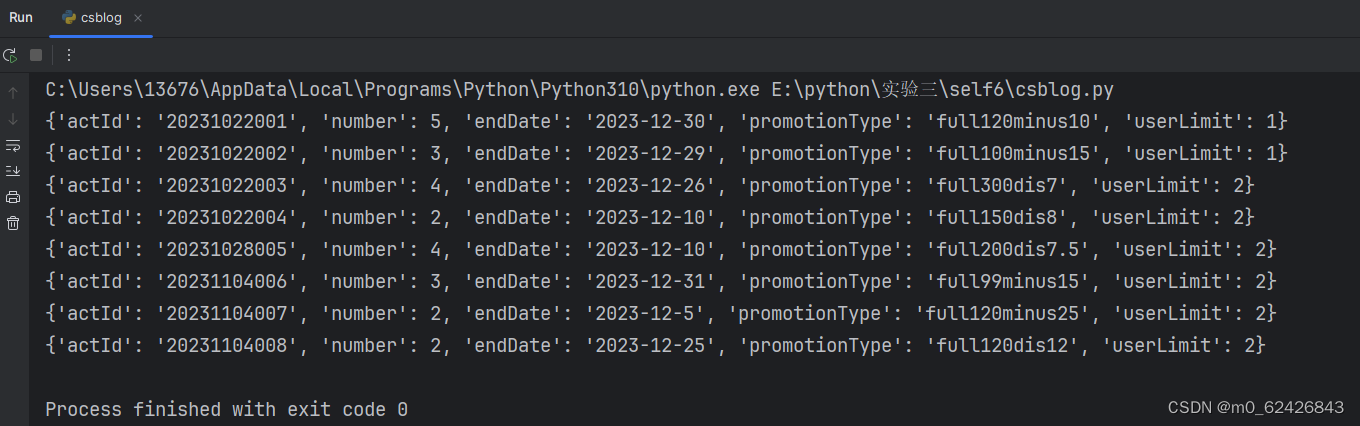Select output line with actId '20231022004'
Image resolution: width=1360 pixels, height=426 pixels.
coord(650,218)
